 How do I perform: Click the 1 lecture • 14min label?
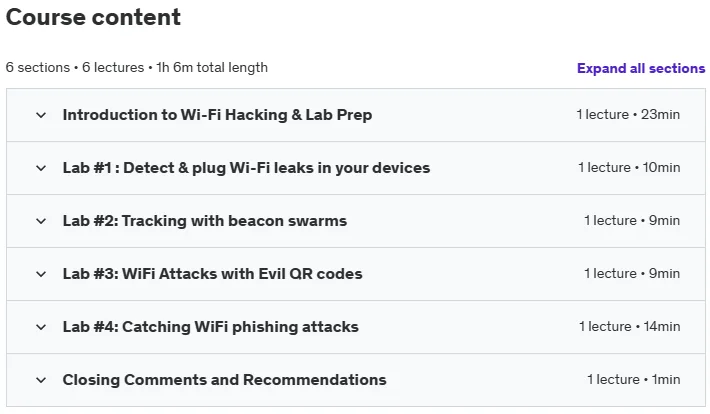(x=629, y=327)
